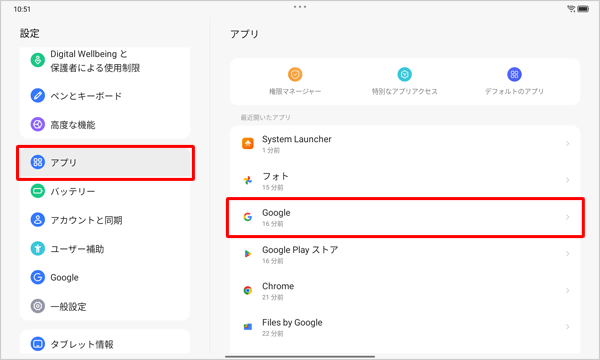Click the 最近開いたアプリ section label
Screen dimensions: 600x360
pyautogui.click(x=265, y=117)
